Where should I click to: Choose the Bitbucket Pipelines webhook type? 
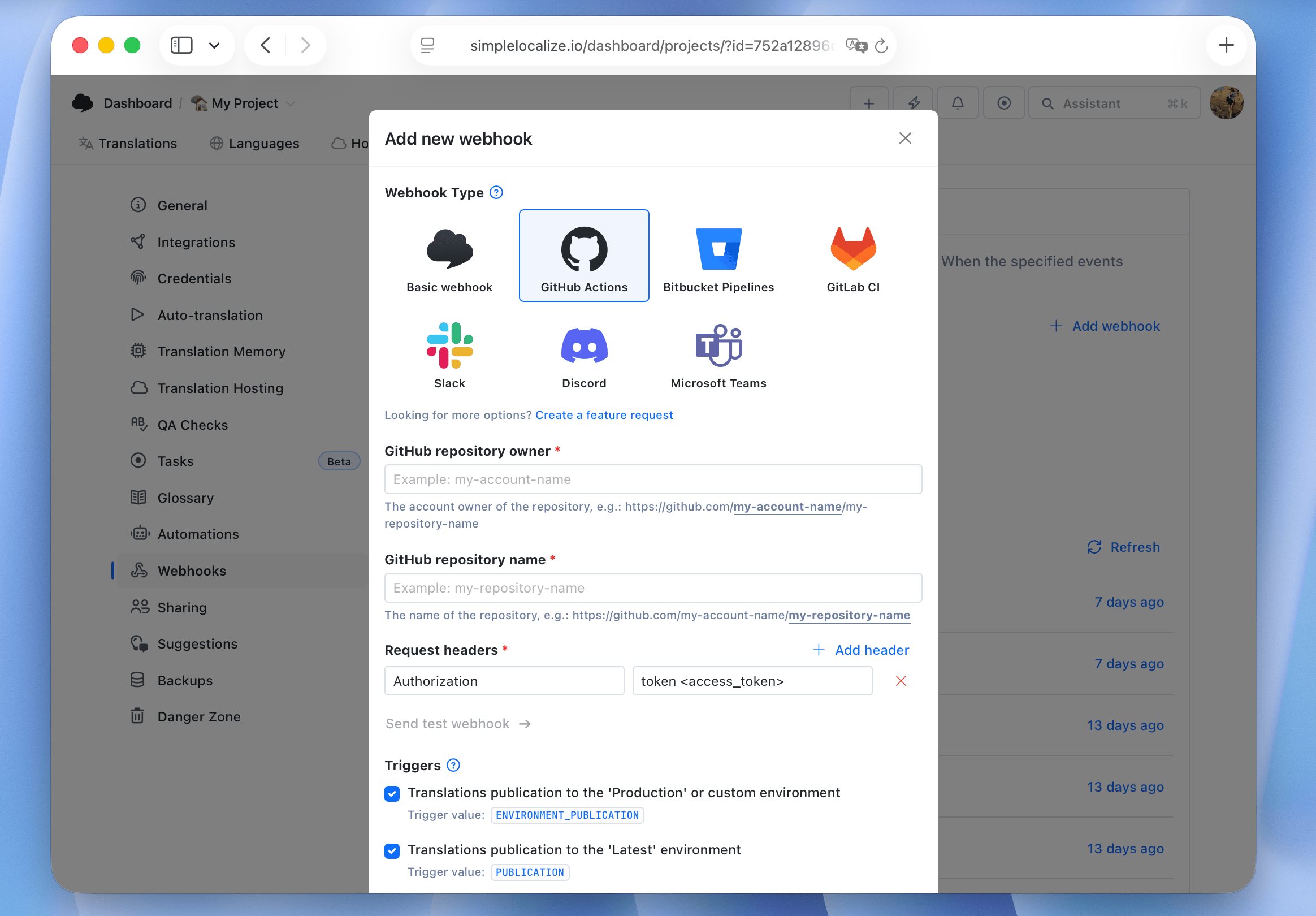tap(718, 255)
